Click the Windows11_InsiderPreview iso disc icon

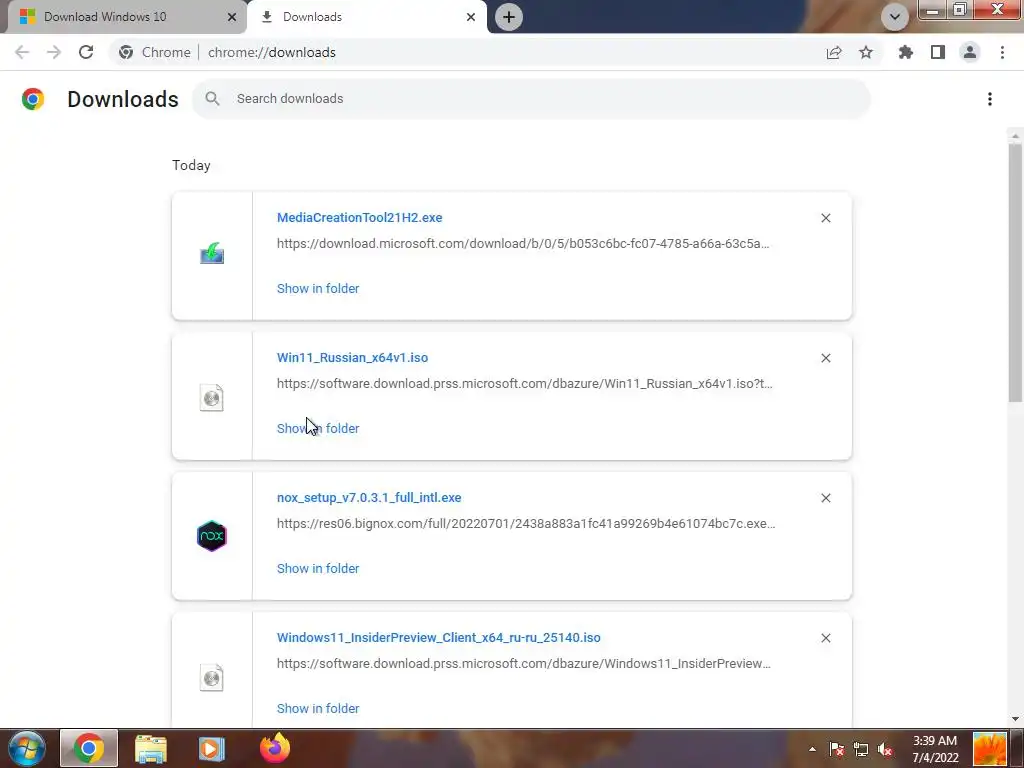click(212, 677)
